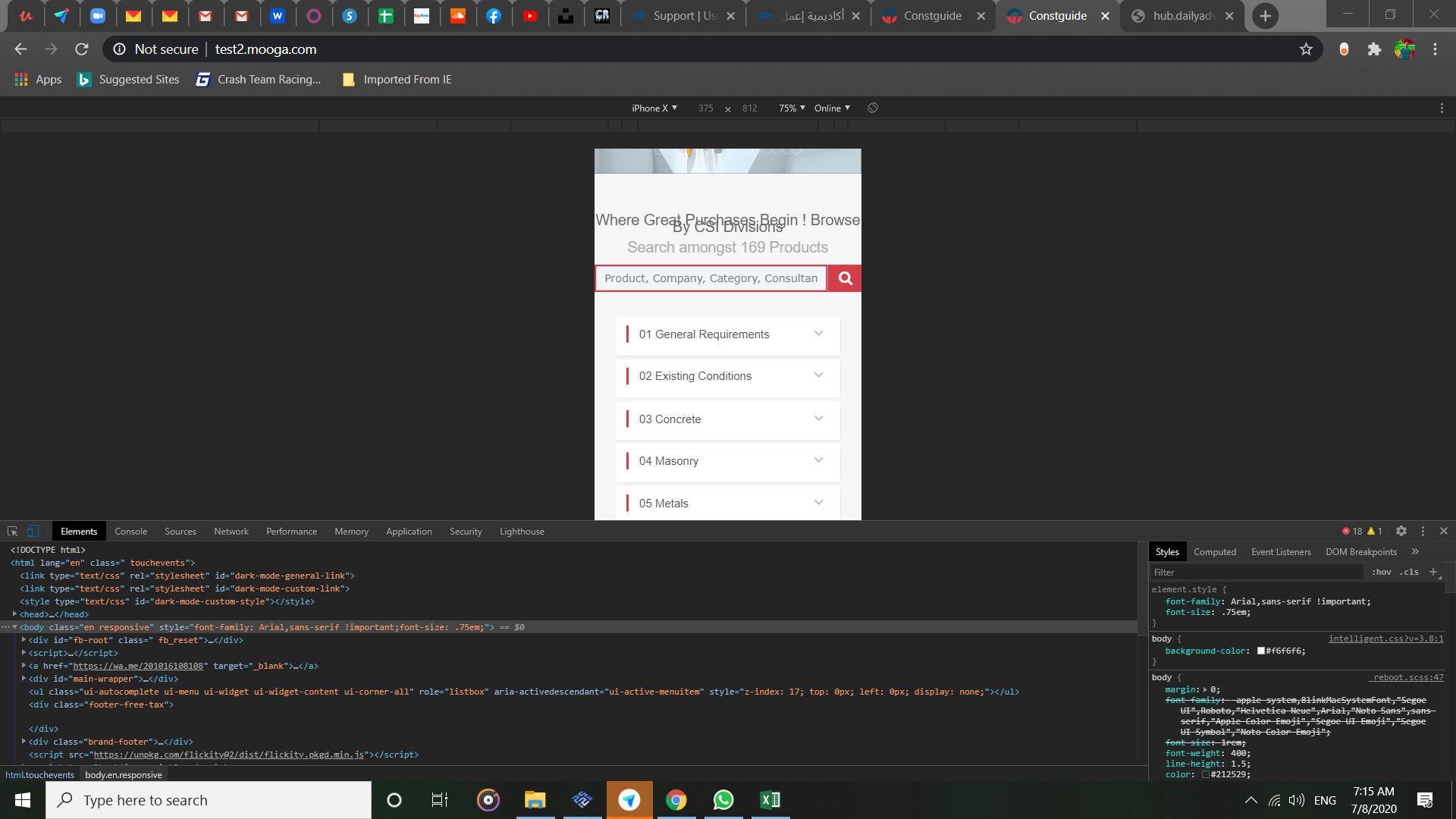Switch to the Zoom pinned tab
This screenshot has width=1456, height=819.
[x=98, y=16]
